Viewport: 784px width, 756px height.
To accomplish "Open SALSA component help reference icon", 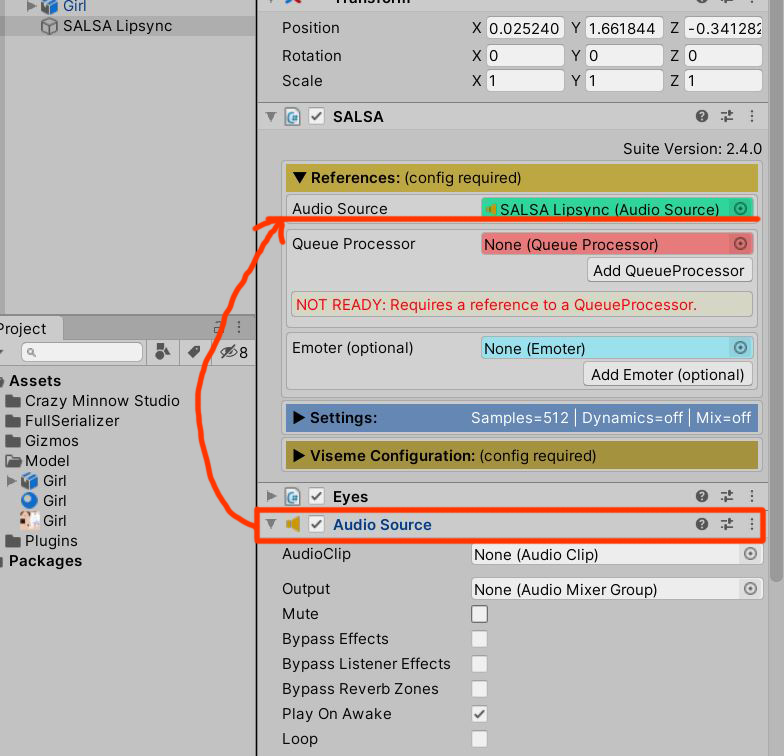I will 702,117.
